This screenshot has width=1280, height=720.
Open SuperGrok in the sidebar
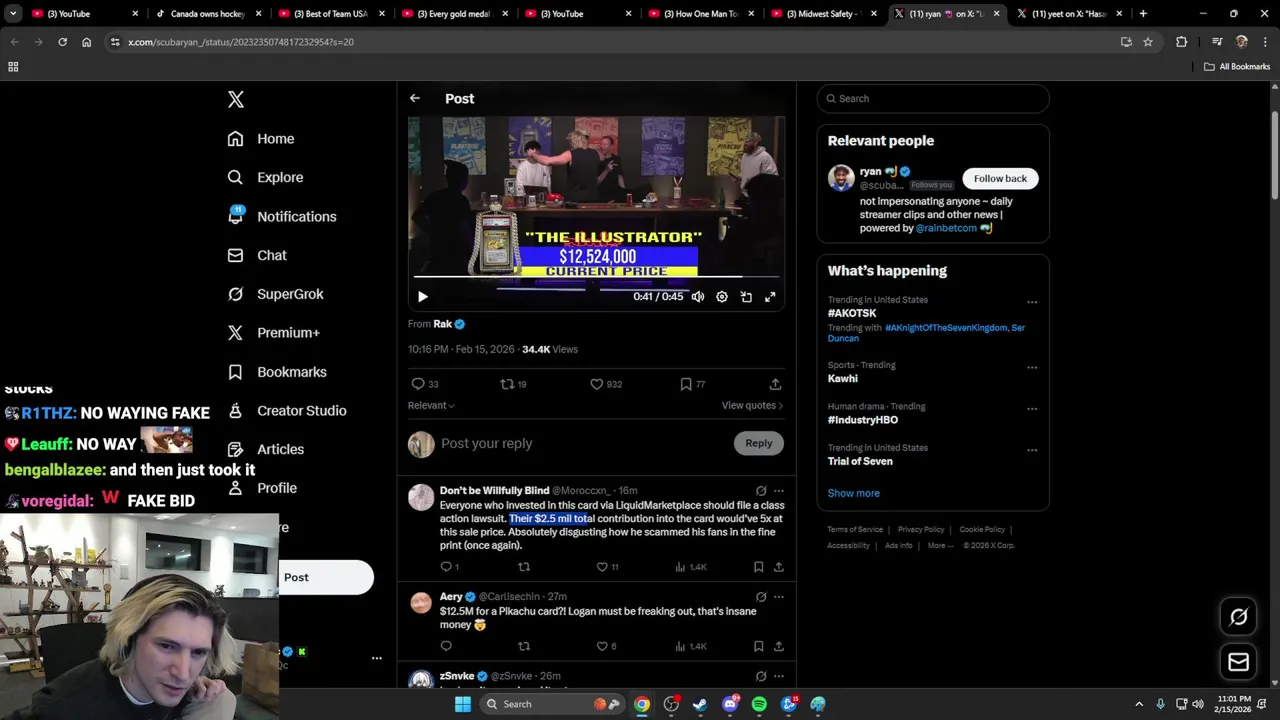275,294
